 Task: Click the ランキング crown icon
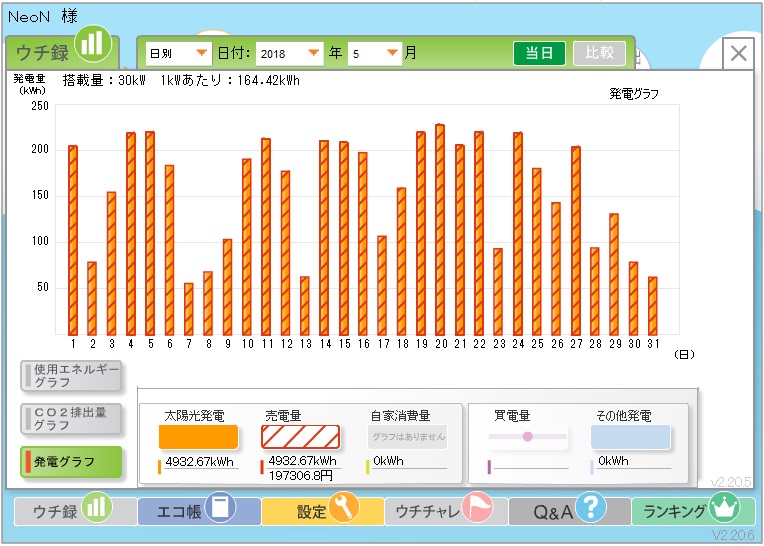(724, 507)
